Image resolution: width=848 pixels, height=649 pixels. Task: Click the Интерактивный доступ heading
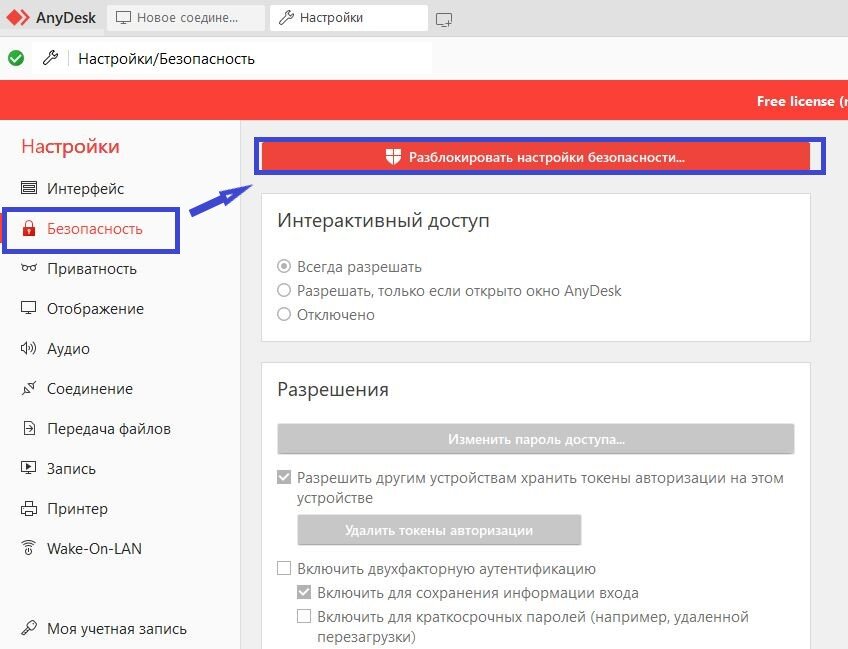(383, 220)
